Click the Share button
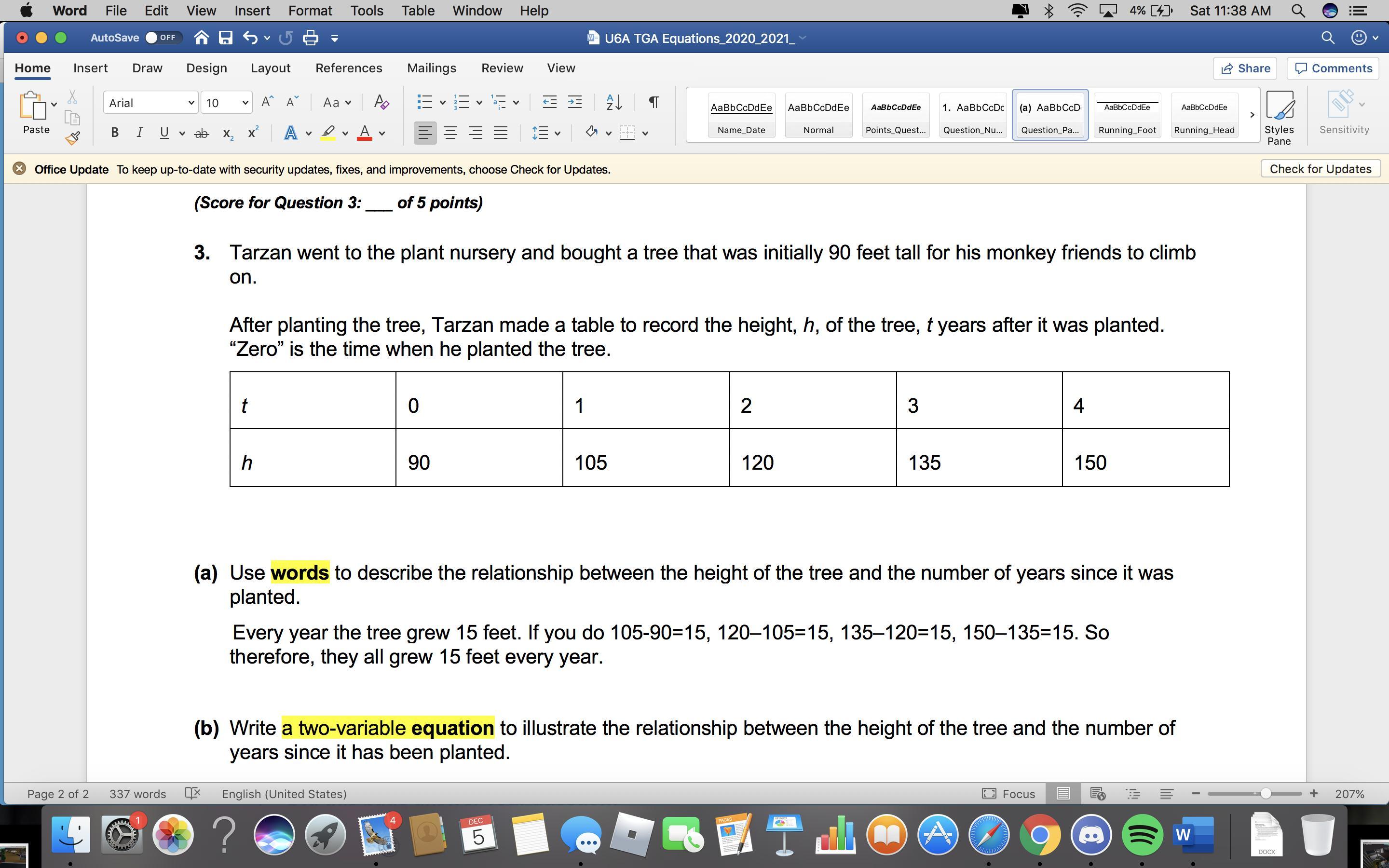1389x868 pixels. coord(1244,68)
